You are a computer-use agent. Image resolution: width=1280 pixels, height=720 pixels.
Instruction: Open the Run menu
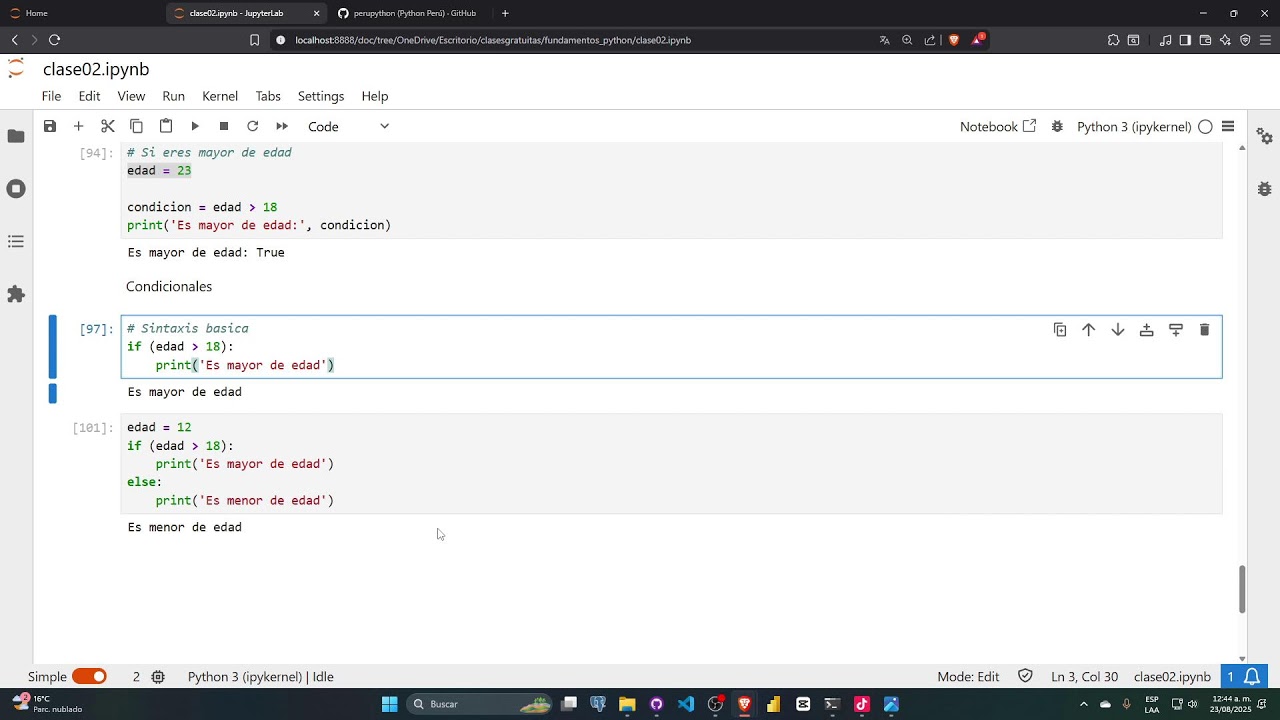tap(173, 96)
